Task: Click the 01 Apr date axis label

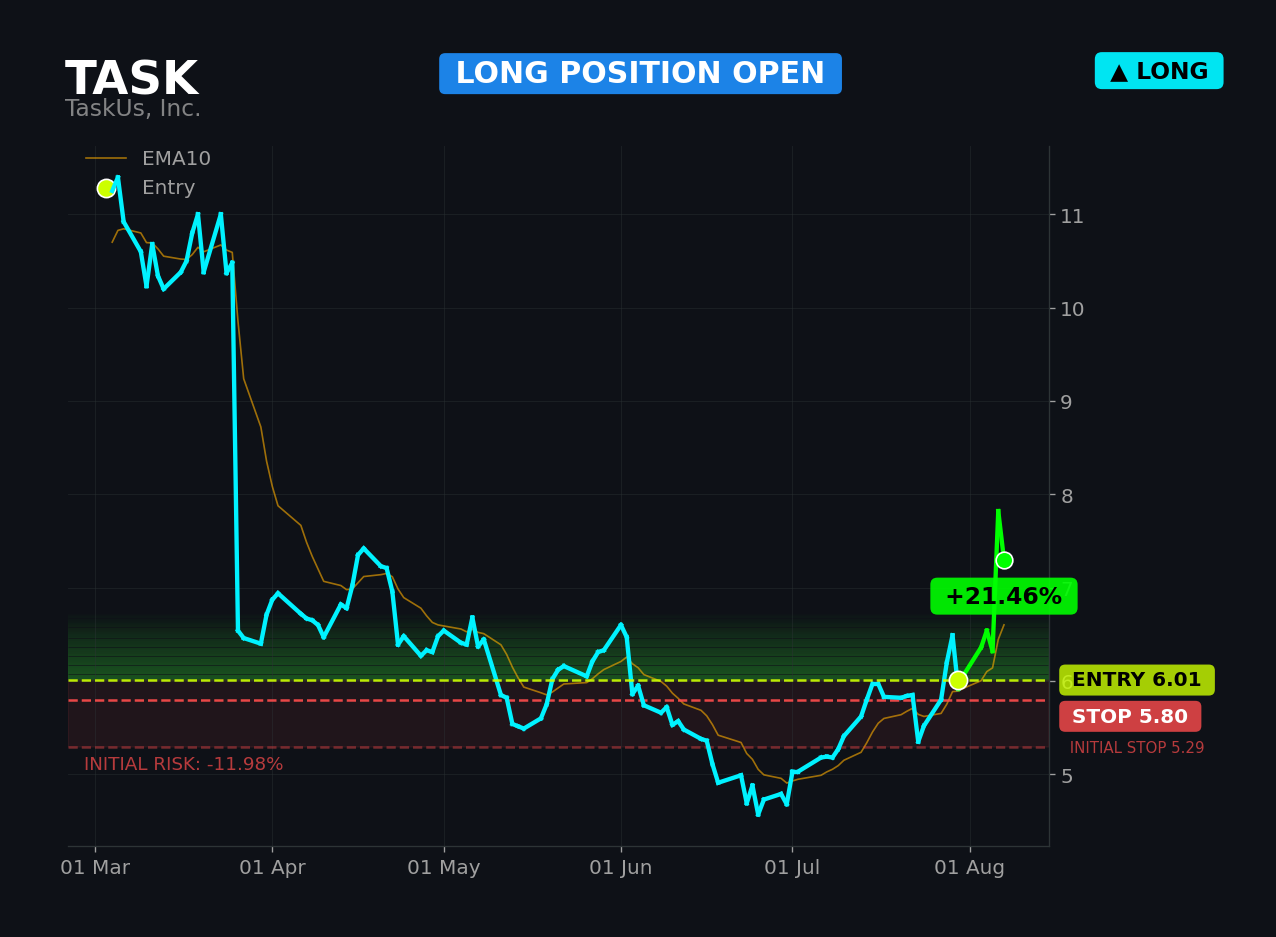Action: point(272,868)
